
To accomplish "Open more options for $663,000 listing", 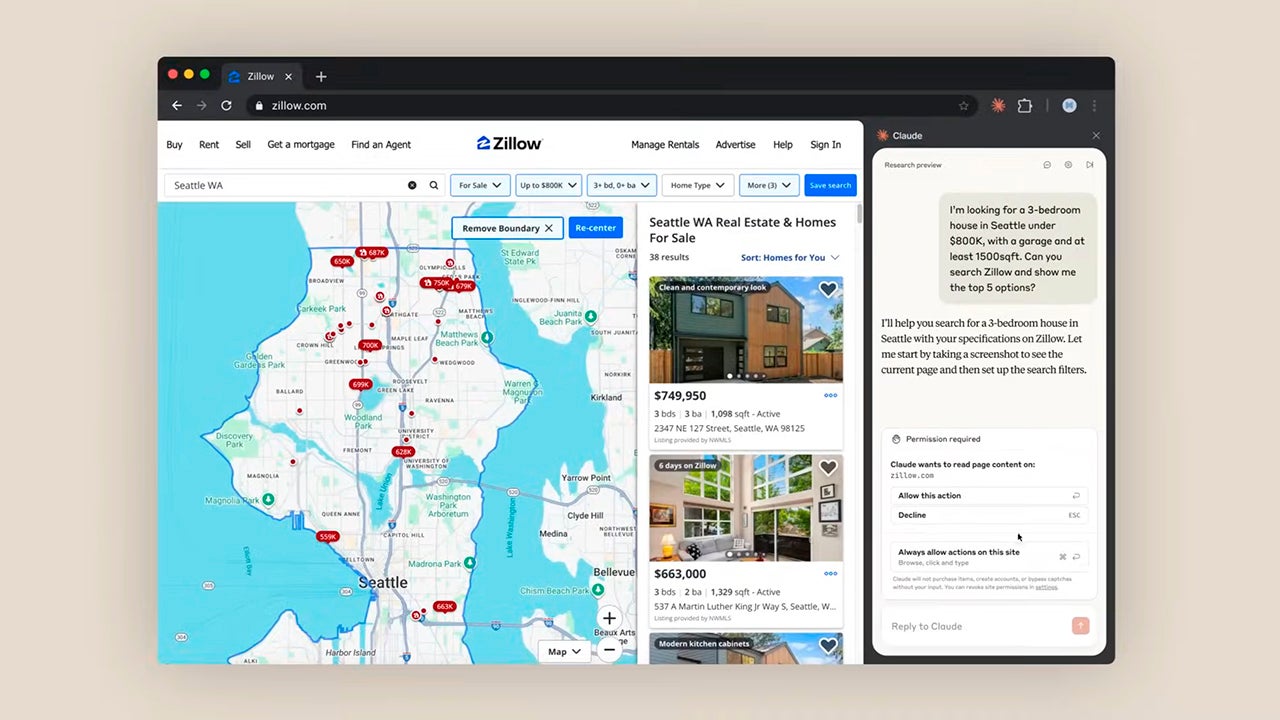I will (x=830, y=574).
